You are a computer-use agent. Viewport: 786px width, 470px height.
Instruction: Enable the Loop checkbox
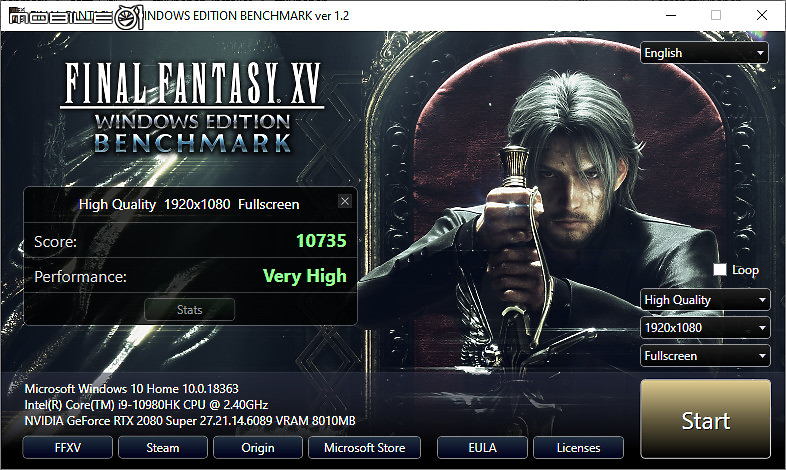pyautogui.click(x=720, y=270)
